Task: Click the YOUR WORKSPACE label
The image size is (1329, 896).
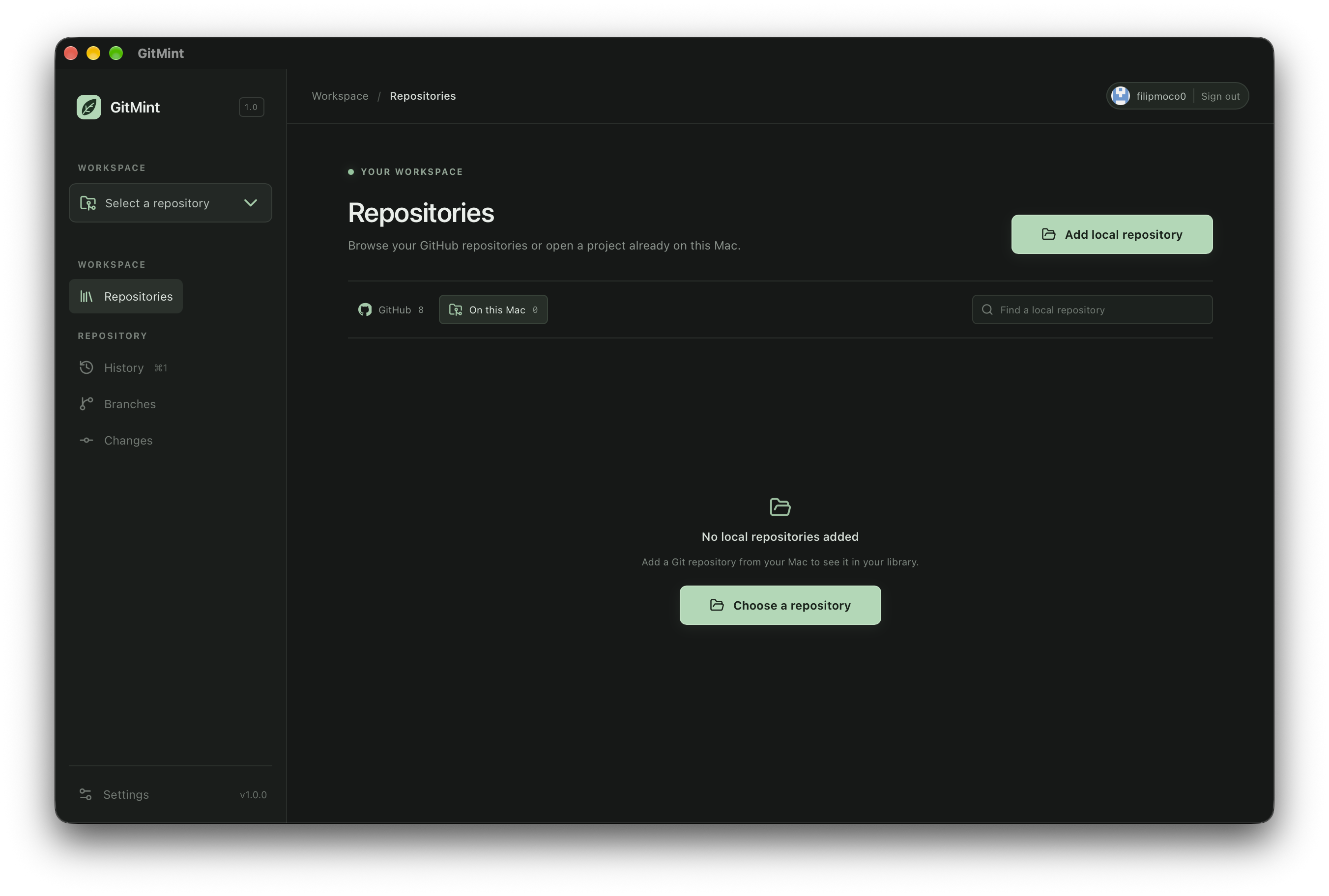Action: coord(411,172)
